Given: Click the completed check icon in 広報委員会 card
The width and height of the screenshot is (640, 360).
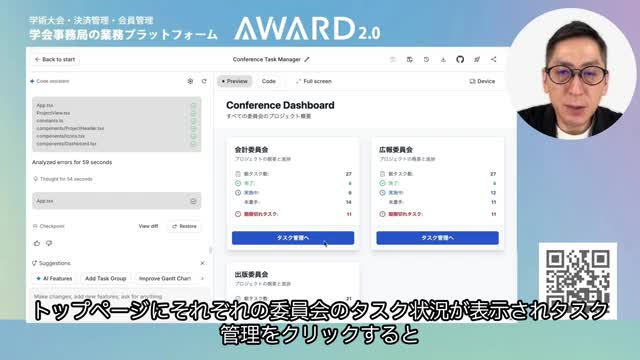Looking at the screenshot, I should coord(382,183).
